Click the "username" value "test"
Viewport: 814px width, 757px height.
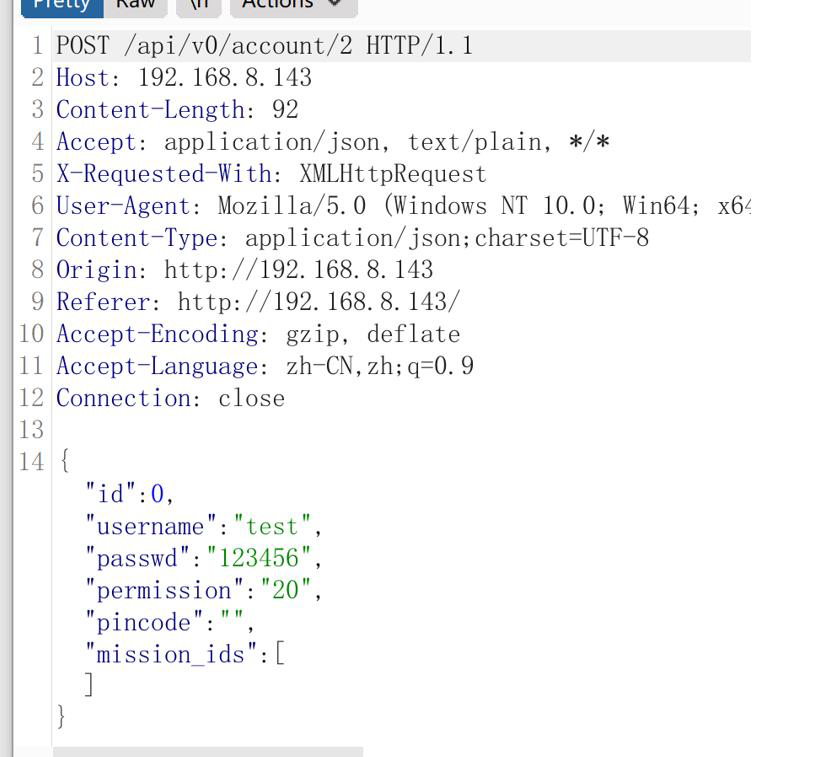click(273, 526)
